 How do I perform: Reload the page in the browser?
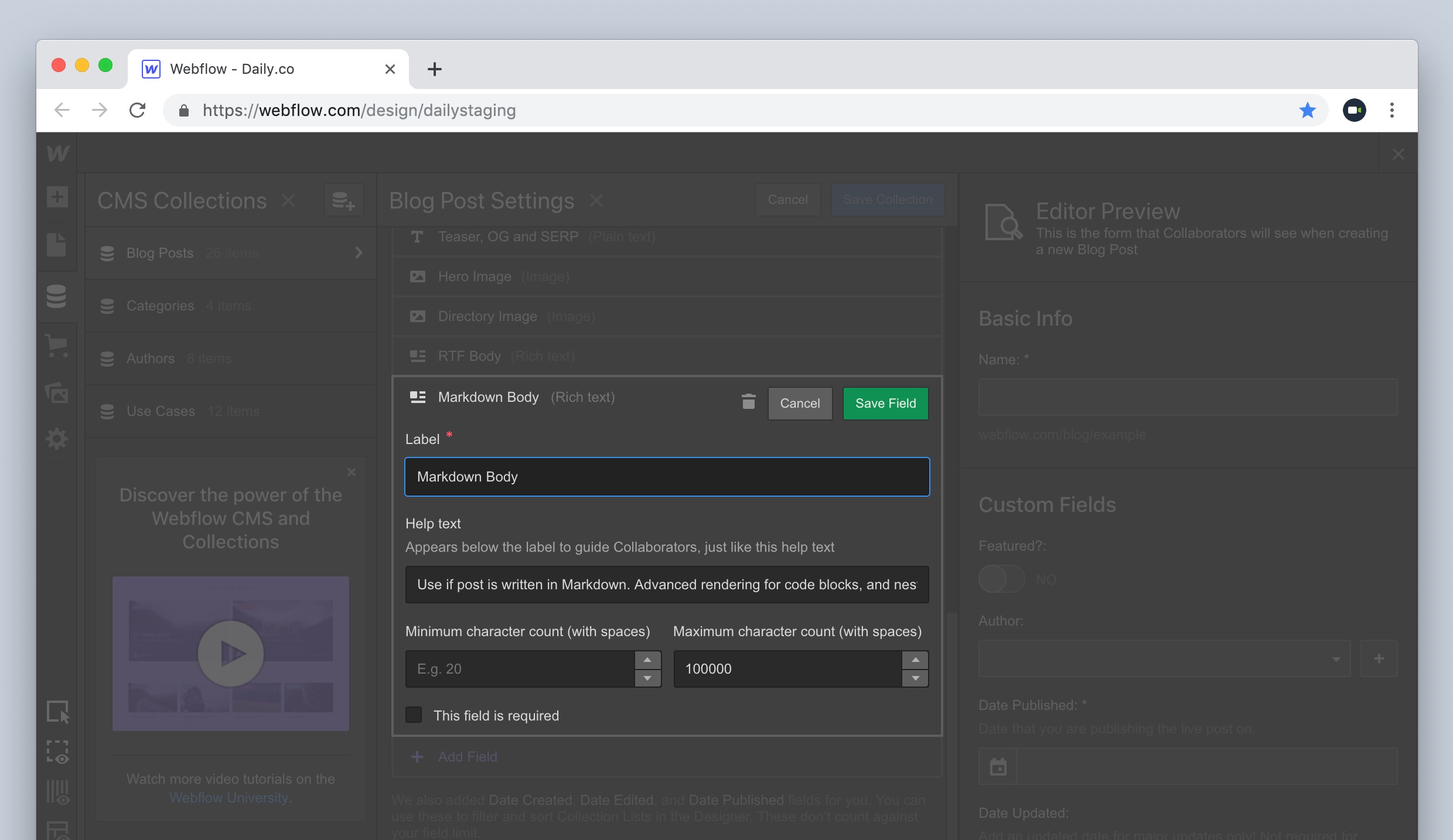pyautogui.click(x=137, y=110)
